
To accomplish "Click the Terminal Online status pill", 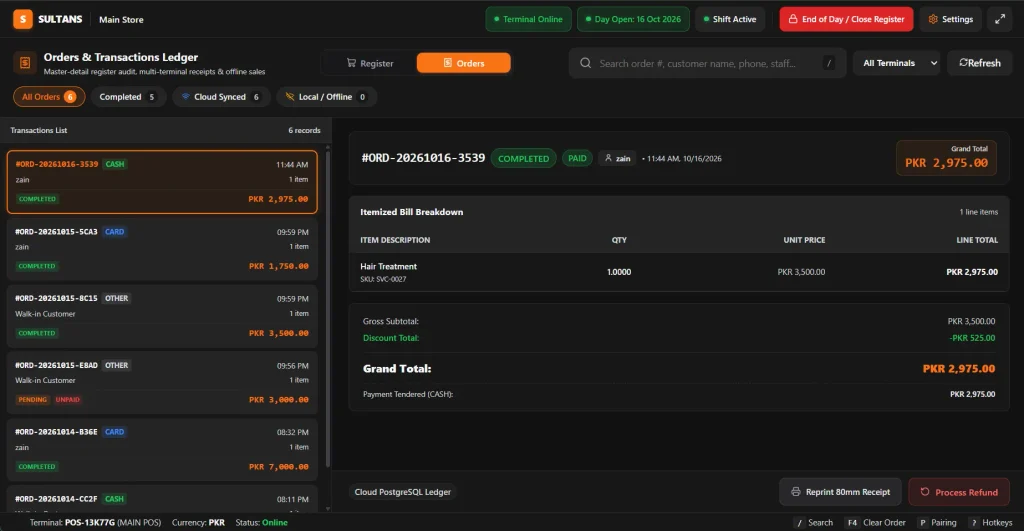I will [528, 19].
